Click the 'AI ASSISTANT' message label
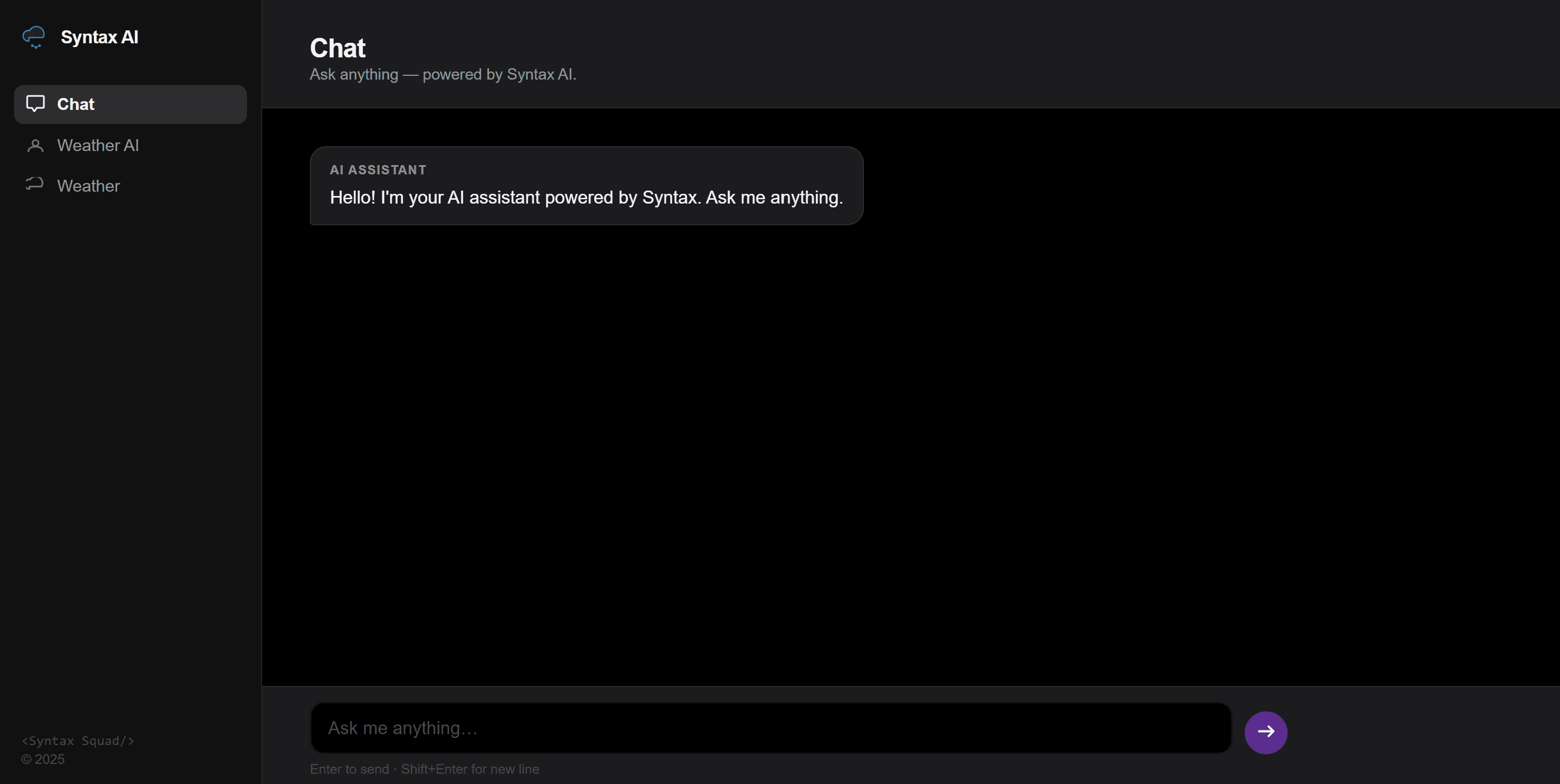 coord(378,170)
